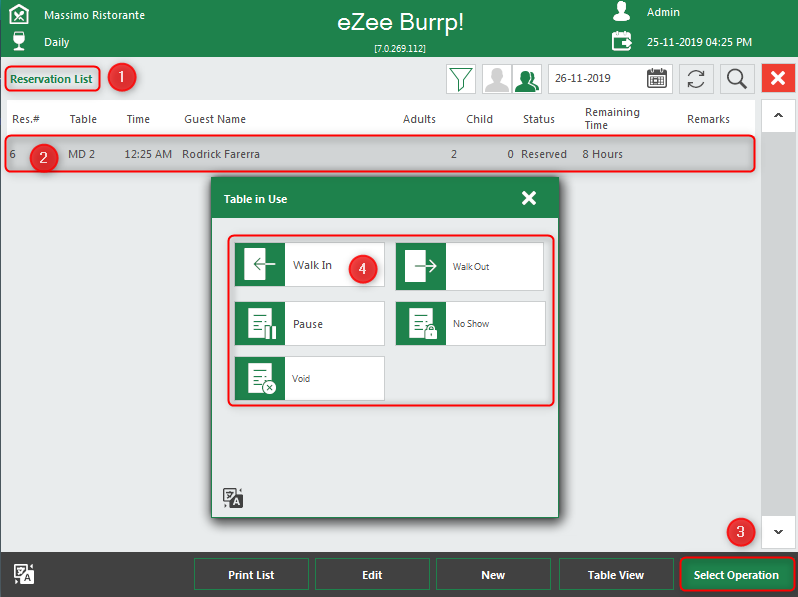Click the Massimo Ristorante restaurant icon
This screenshot has width=798, height=597.
[x=19, y=14]
